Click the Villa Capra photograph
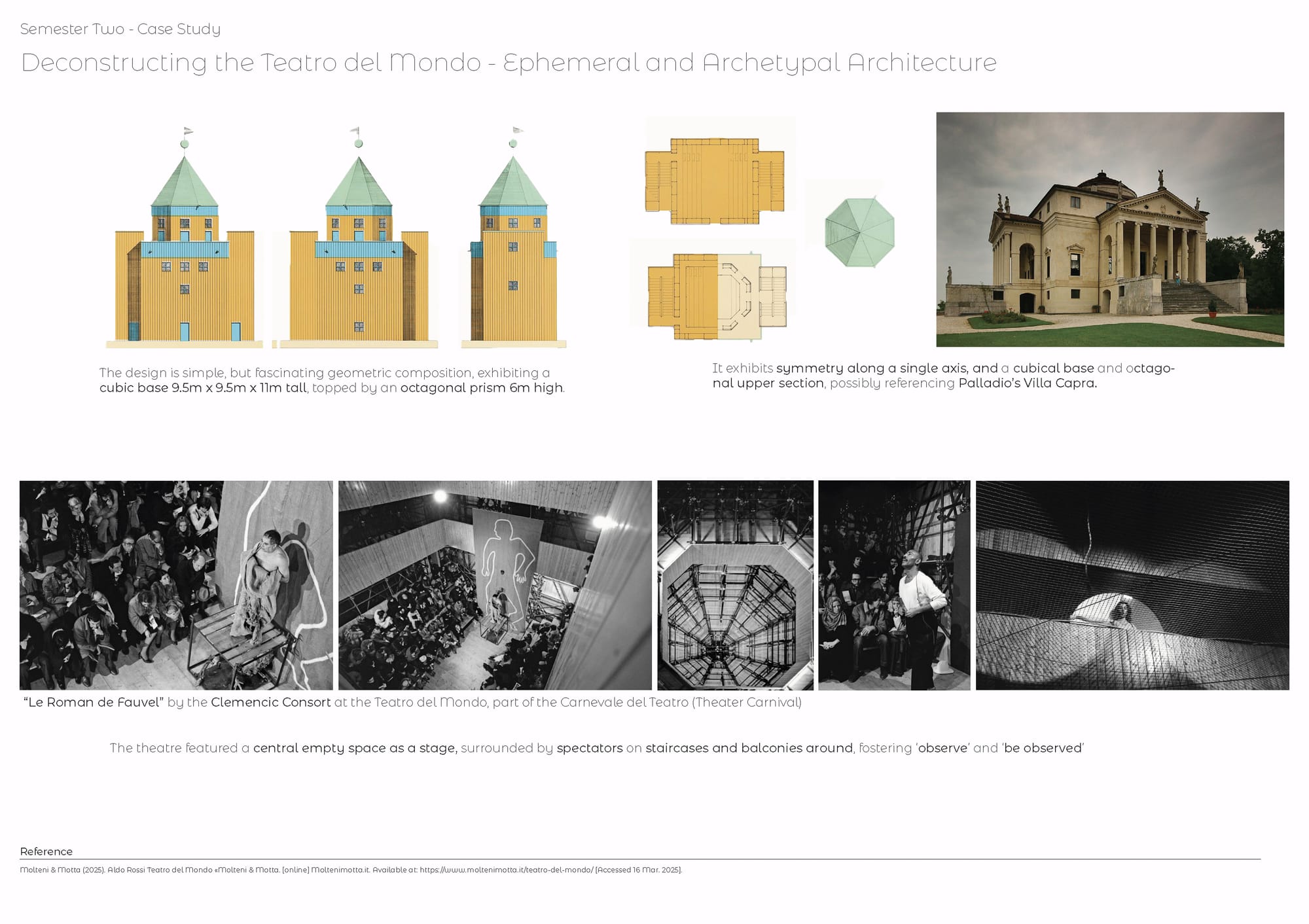Viewport: 1309px width, 924px height. 1109,229
